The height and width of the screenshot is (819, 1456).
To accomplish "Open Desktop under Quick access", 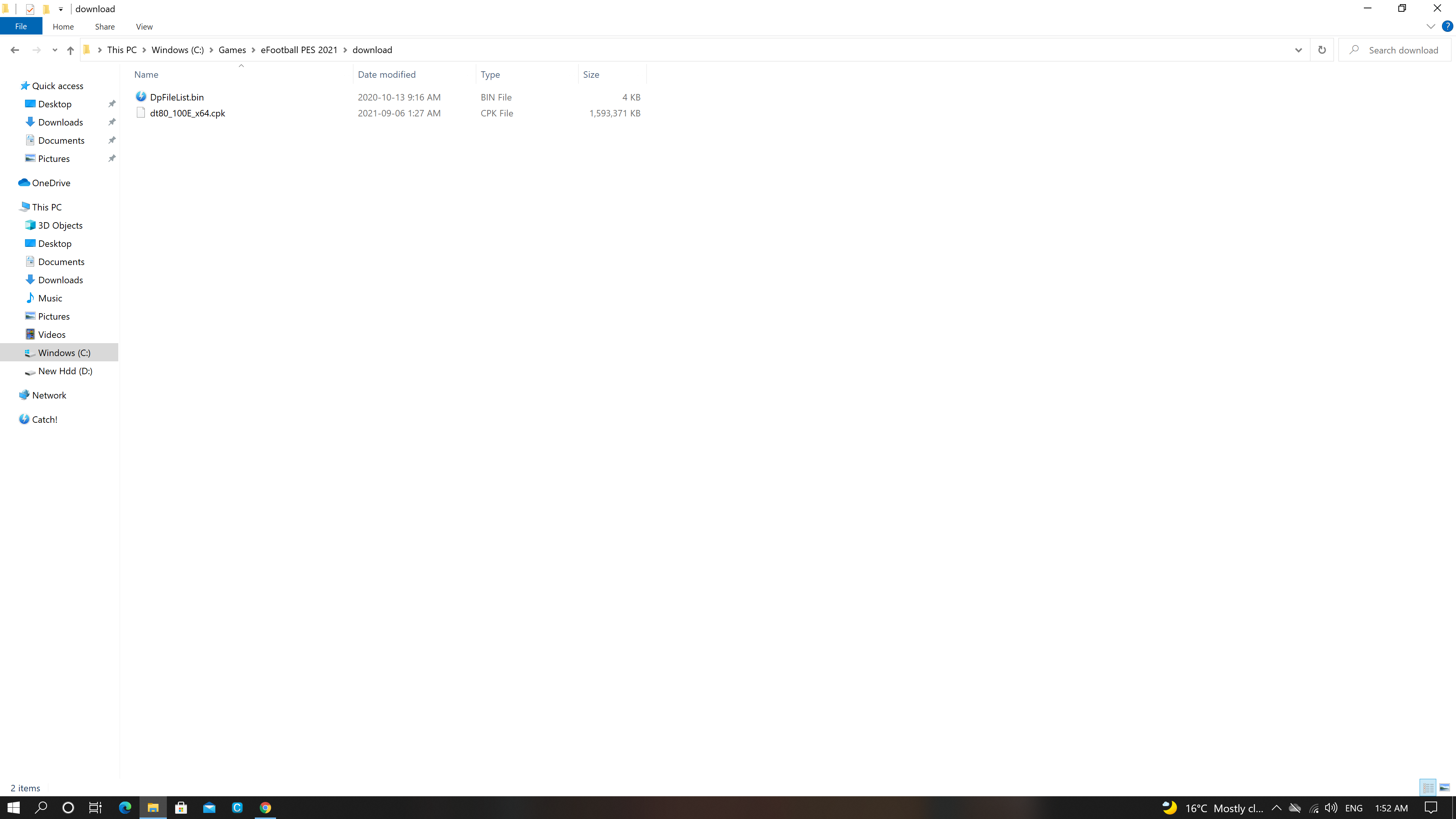I will coord(55,104).
